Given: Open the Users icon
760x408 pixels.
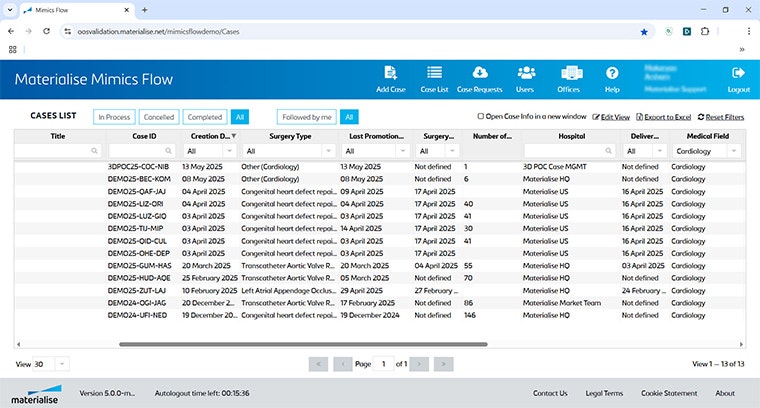Looking at the screenshot, I should [526, 73].
